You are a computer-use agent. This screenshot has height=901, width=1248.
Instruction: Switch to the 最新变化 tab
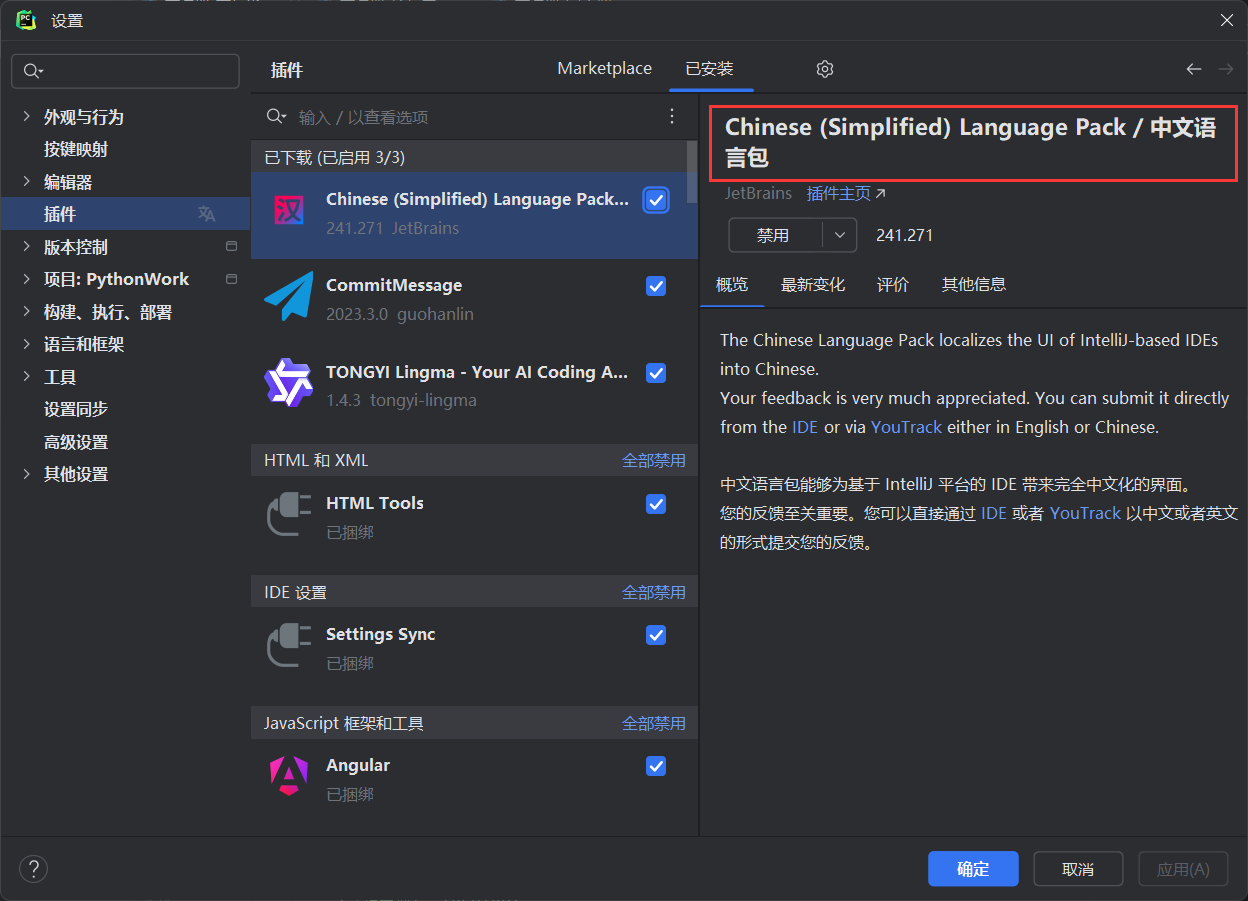pos(813,285)
